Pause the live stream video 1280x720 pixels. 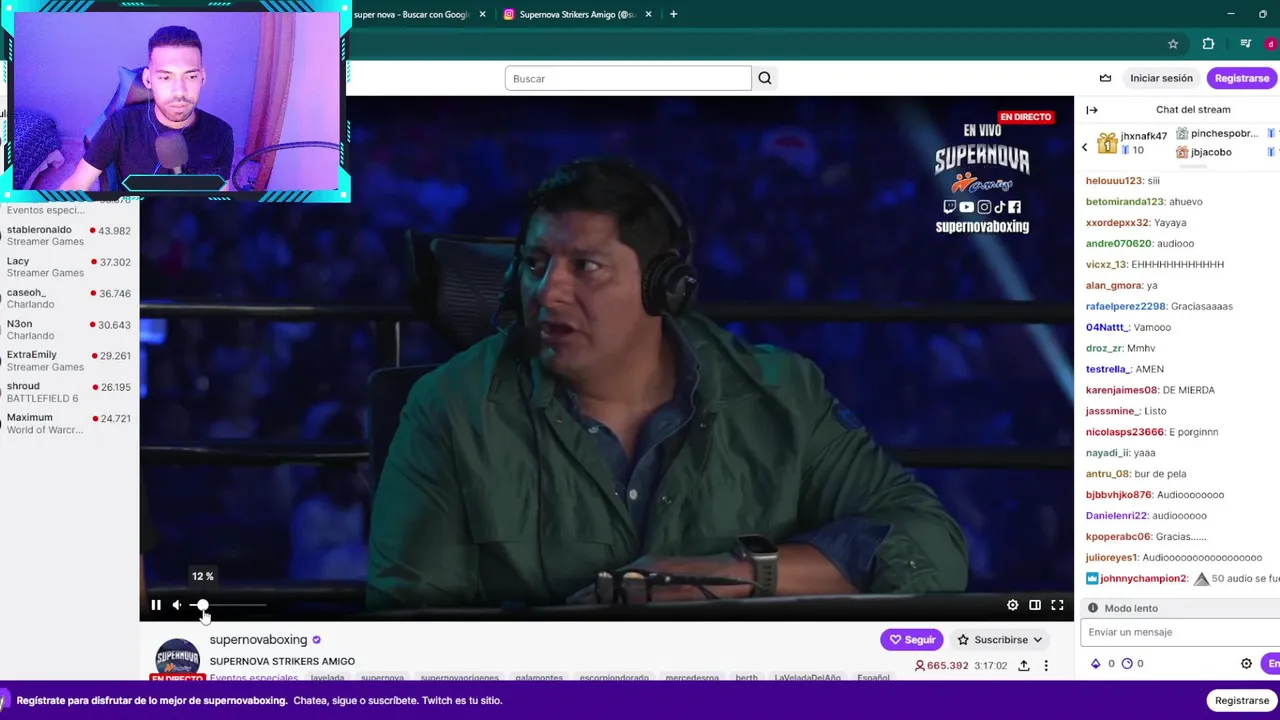click(156, 605)
